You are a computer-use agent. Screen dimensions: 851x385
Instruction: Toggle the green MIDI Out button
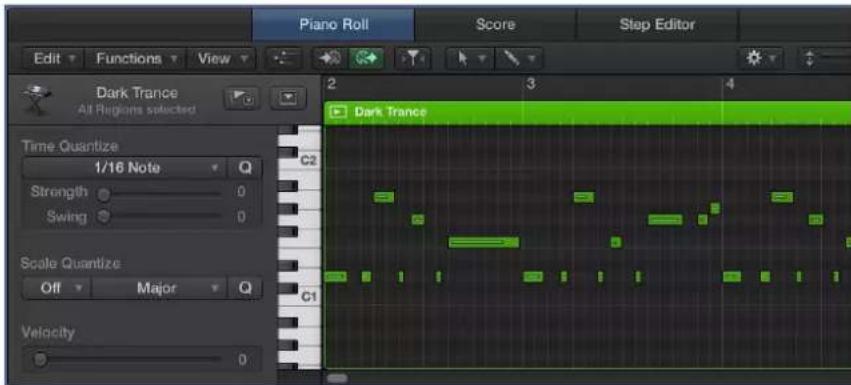[x=366, y=59]
